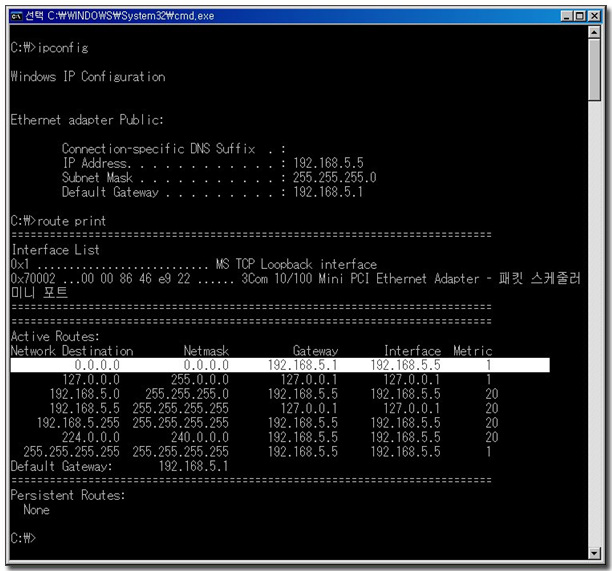Minimize the cmd.exe window

pyautogui.click(x=566, y=16)
